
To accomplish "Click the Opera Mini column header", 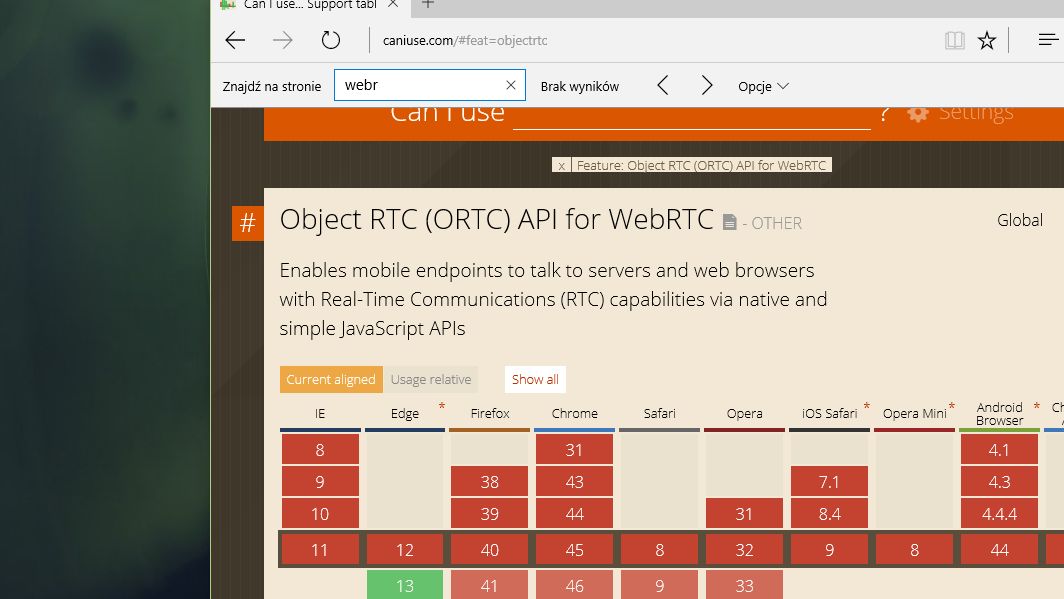I will pyautogui.click(x=914, y=413).
